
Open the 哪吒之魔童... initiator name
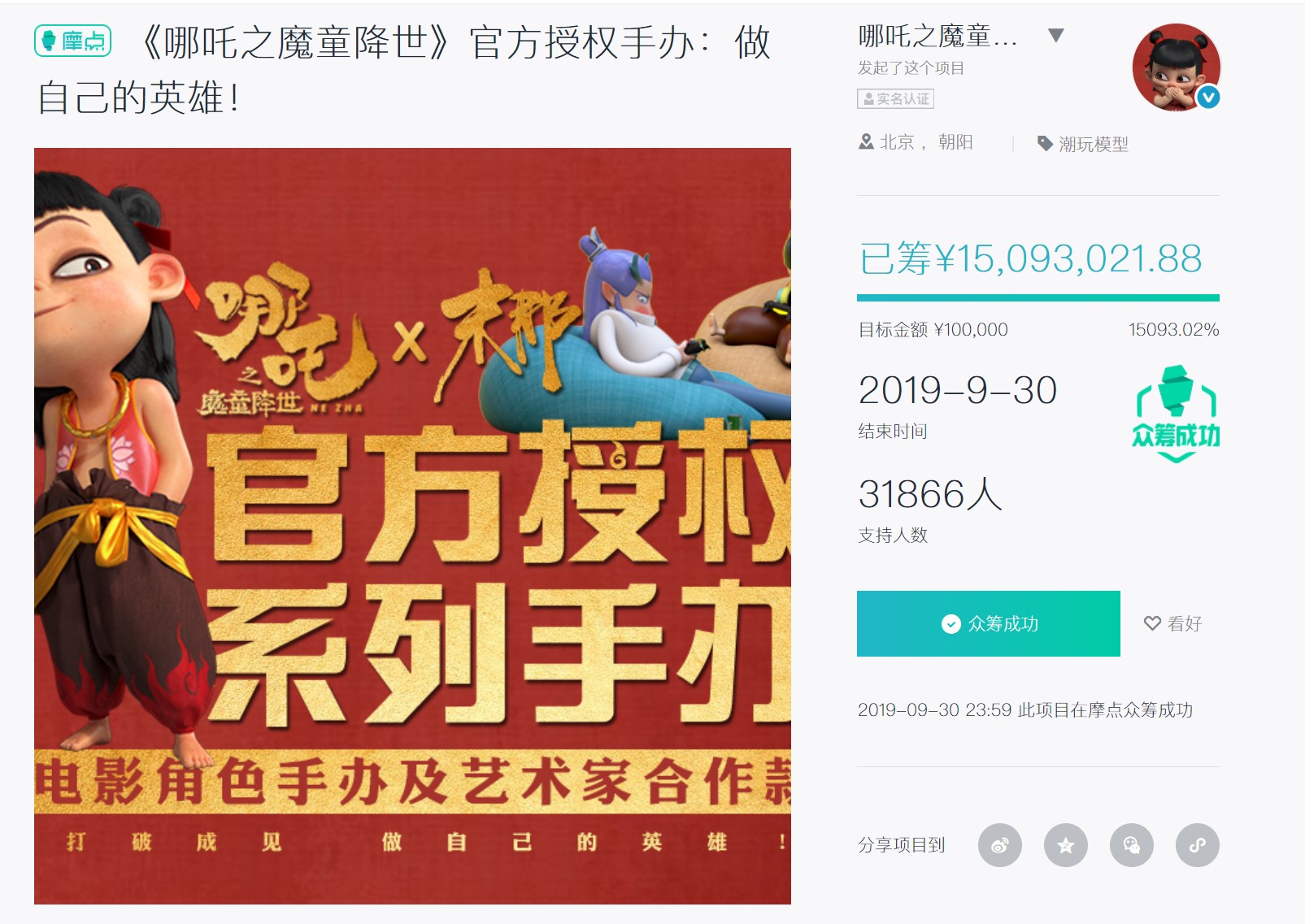[937, 36]
